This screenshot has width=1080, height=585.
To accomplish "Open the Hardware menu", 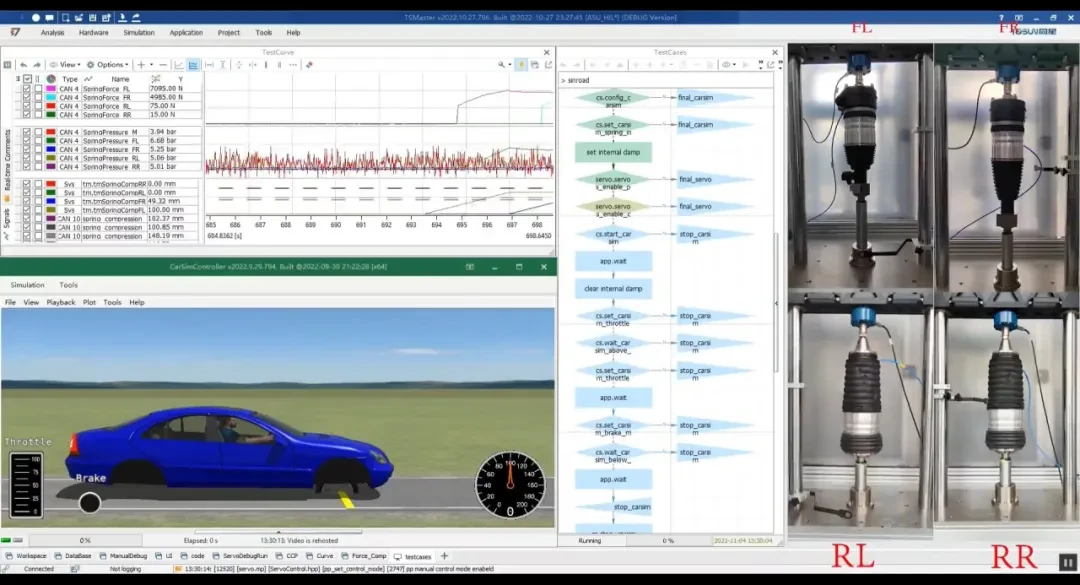I will 94,32.
